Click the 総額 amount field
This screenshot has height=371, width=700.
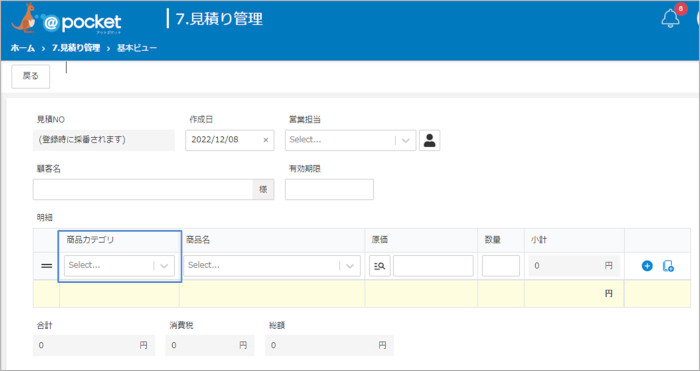click(x=329, y=345)
